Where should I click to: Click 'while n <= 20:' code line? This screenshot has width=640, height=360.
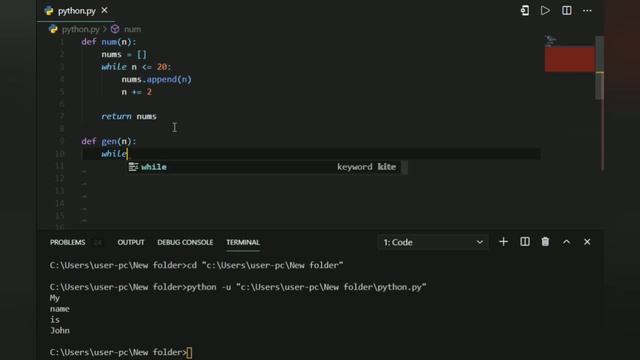136,67
